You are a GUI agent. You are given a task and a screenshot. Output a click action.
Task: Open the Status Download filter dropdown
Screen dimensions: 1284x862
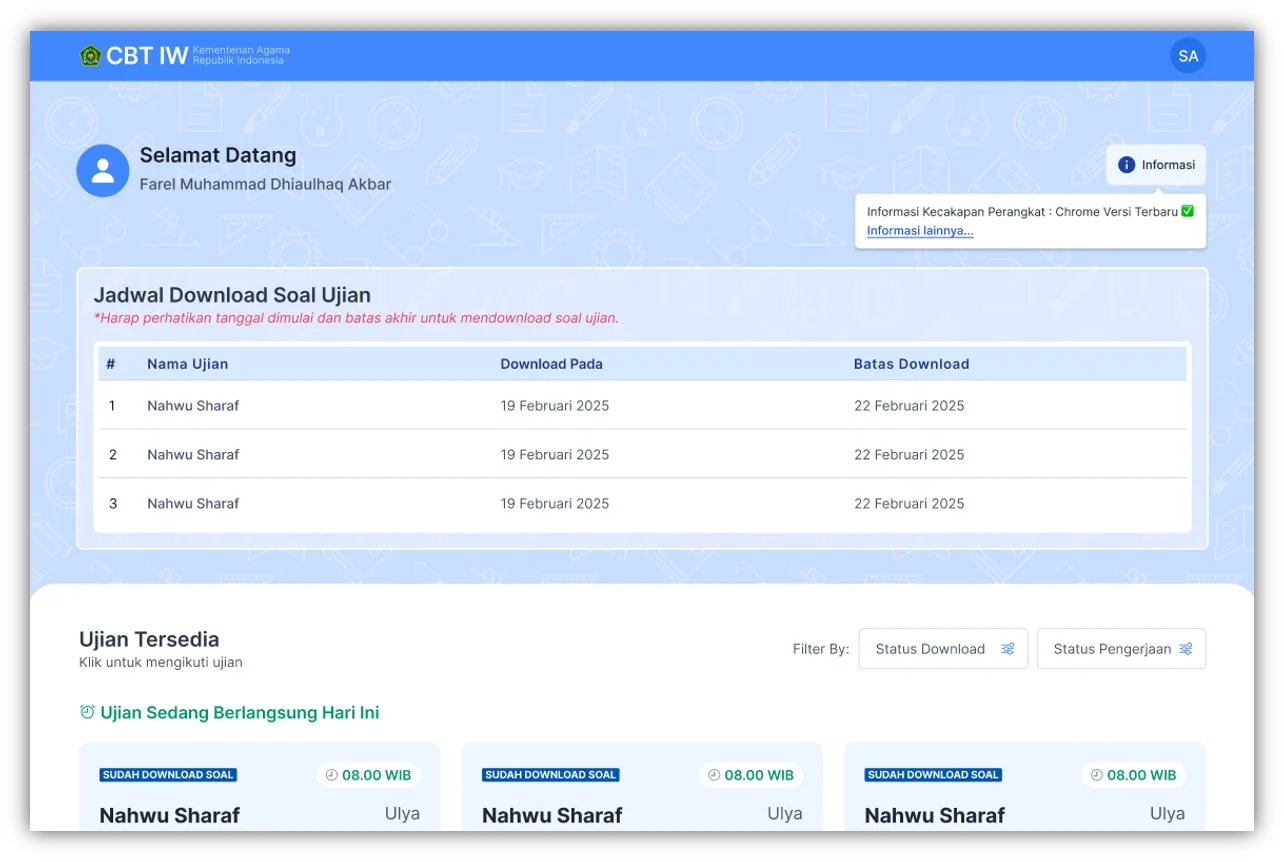tap(942, 649)
